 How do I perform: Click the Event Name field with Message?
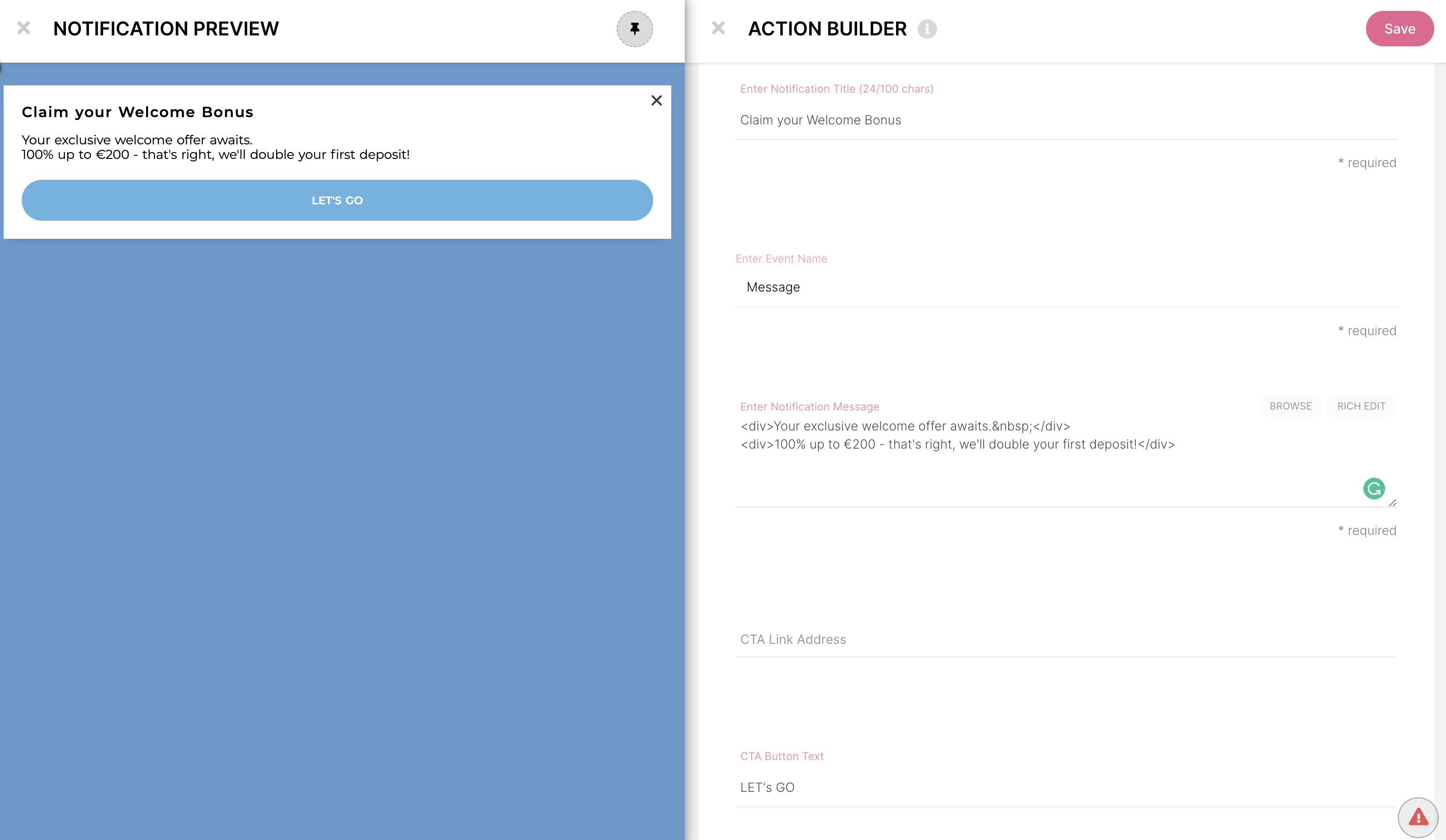pyautogui.click(x=1065, y=287)
